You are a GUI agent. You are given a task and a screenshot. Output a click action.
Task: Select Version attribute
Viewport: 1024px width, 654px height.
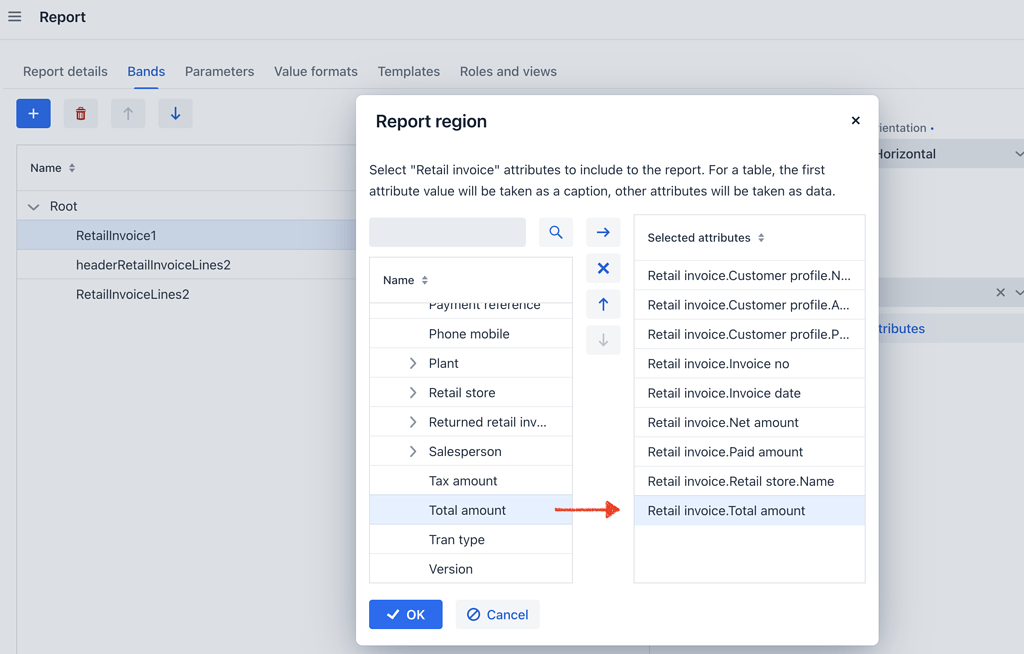(471, 569)
